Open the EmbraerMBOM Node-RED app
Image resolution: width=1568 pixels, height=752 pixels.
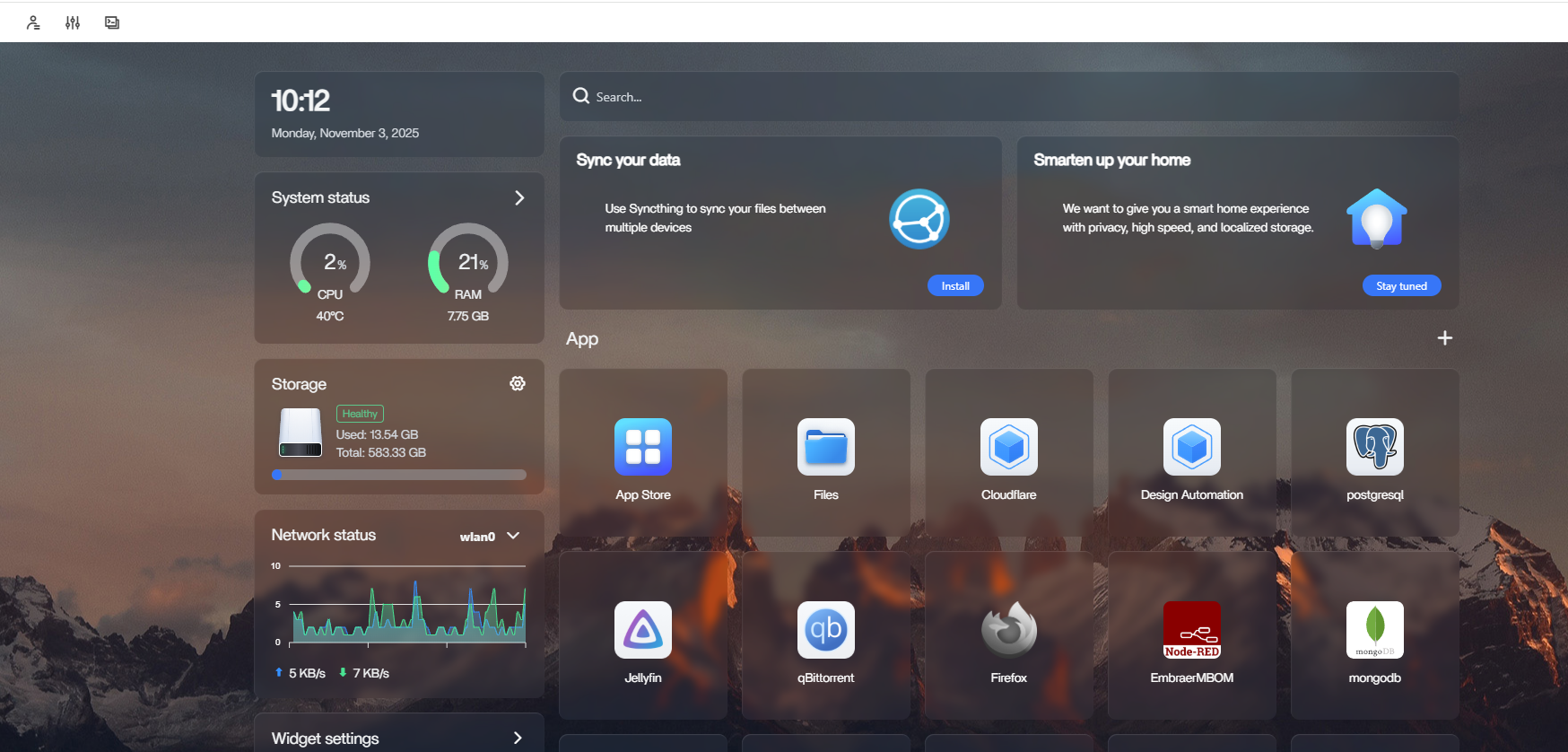pyautogui.click(x=1191, y=630)
